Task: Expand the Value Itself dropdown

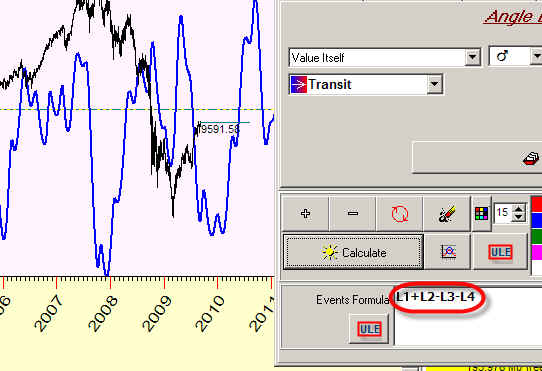Action: click(472, 57)
